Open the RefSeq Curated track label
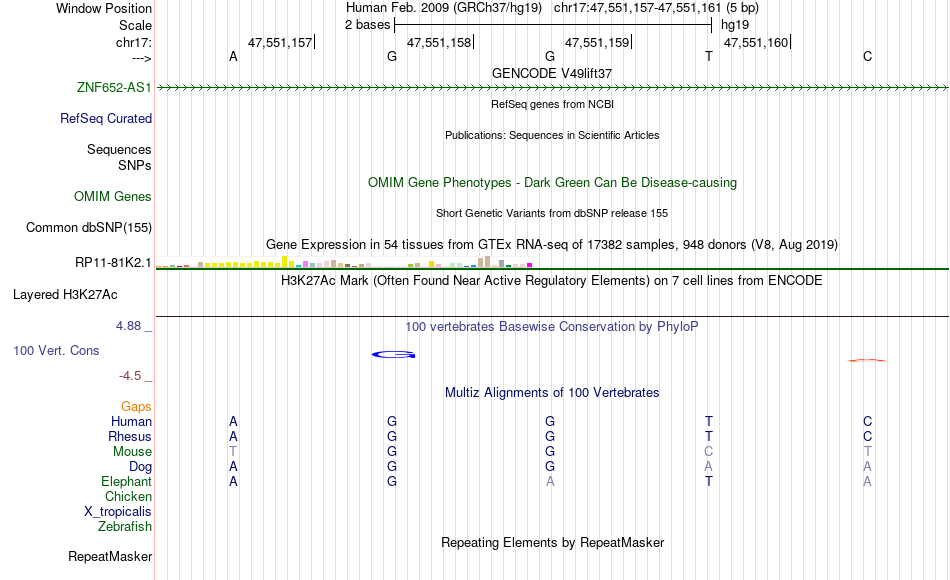 (106, 118)
